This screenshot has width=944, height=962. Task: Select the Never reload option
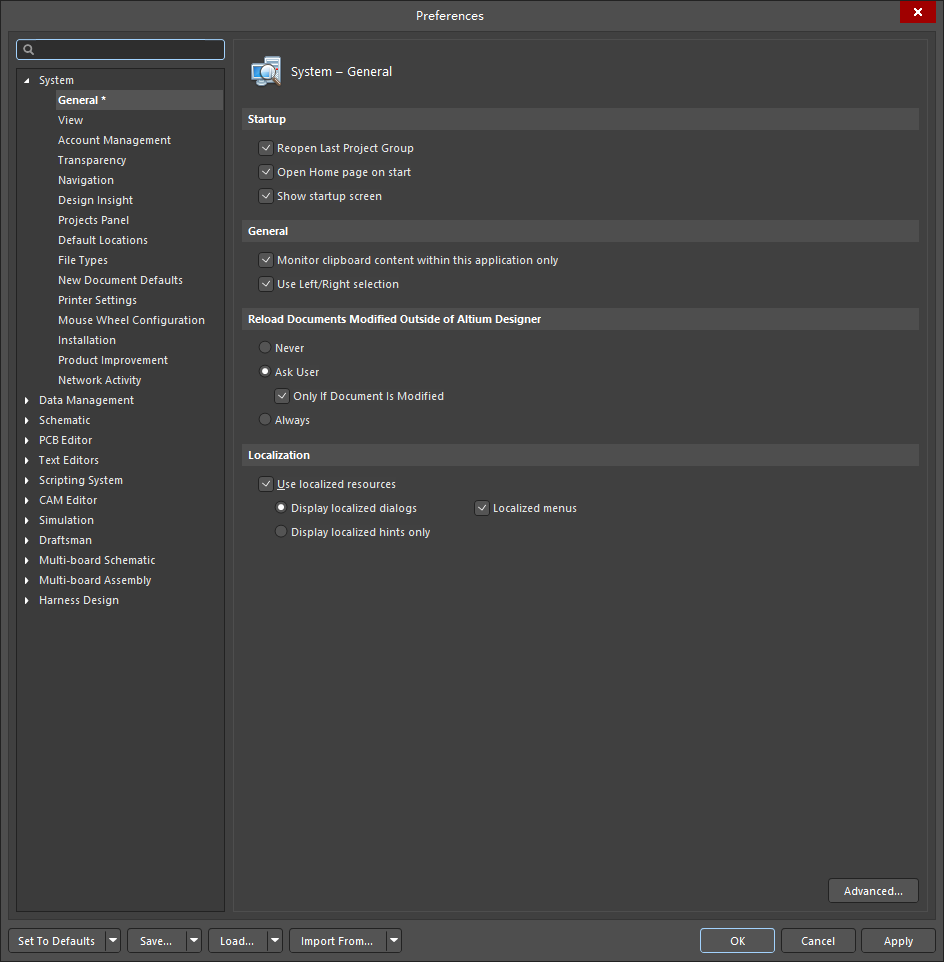click(265, 347)
